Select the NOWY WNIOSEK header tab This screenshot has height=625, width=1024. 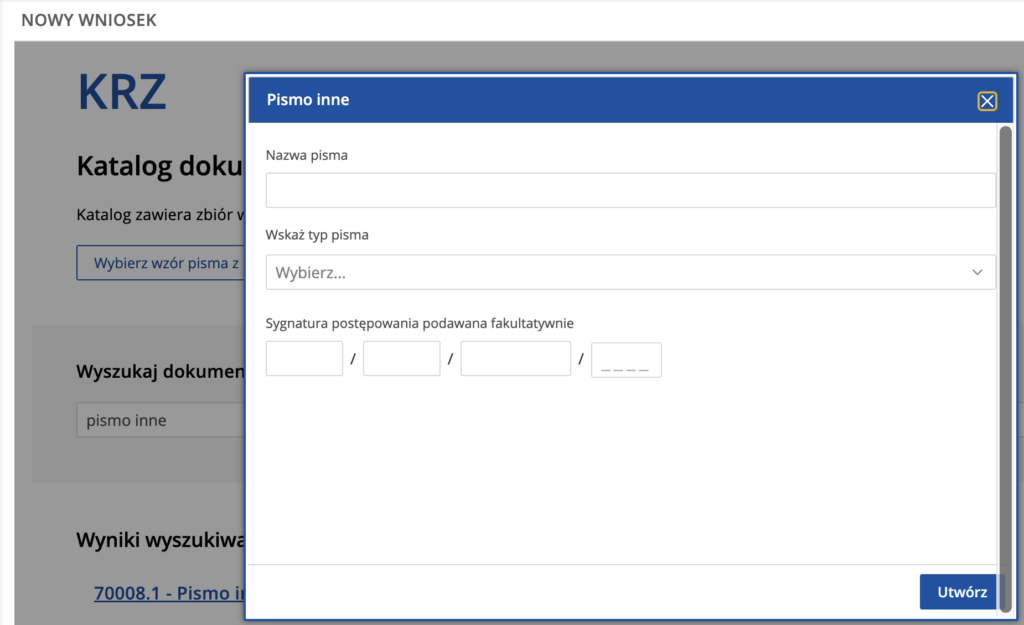89,19
